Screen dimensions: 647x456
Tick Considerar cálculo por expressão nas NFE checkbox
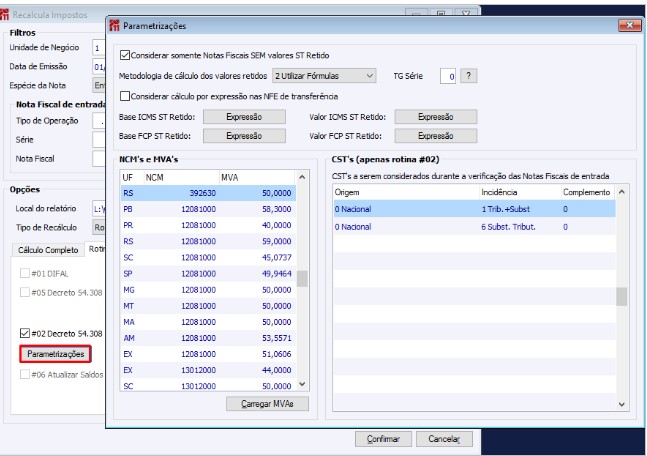point(125,96)
